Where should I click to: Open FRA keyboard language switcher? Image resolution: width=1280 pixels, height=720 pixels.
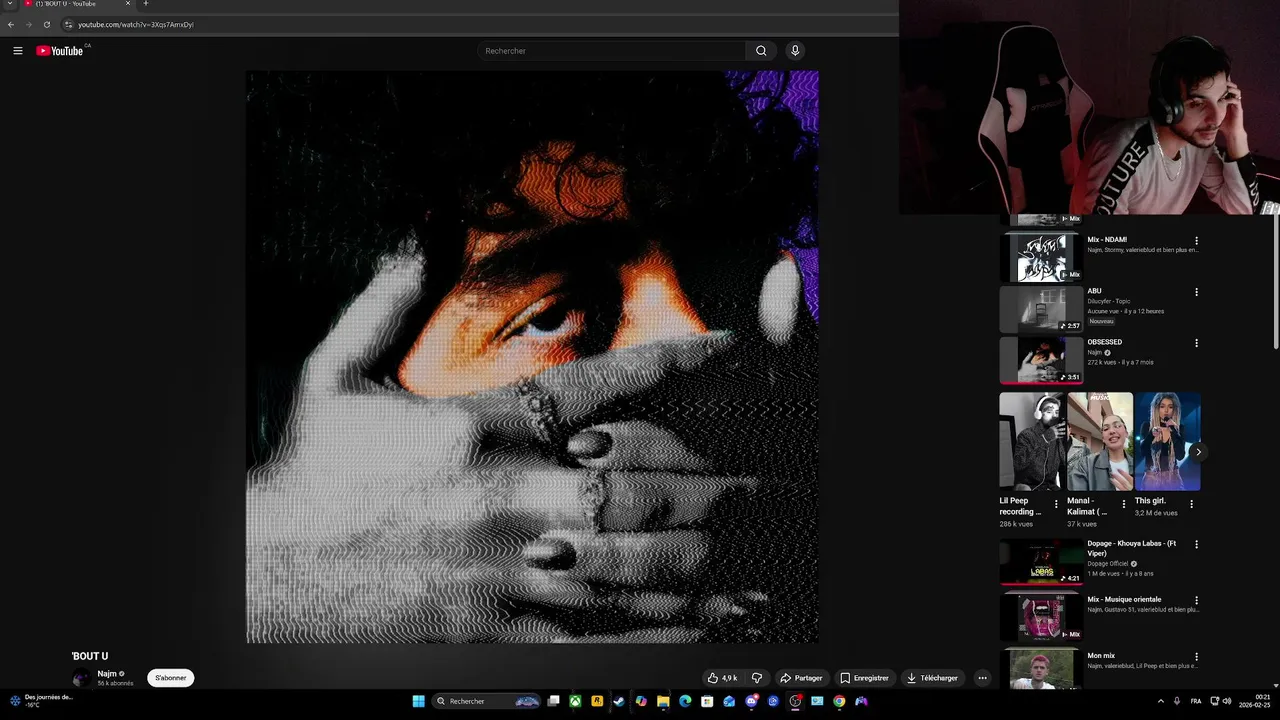[x=1196, y=701]
